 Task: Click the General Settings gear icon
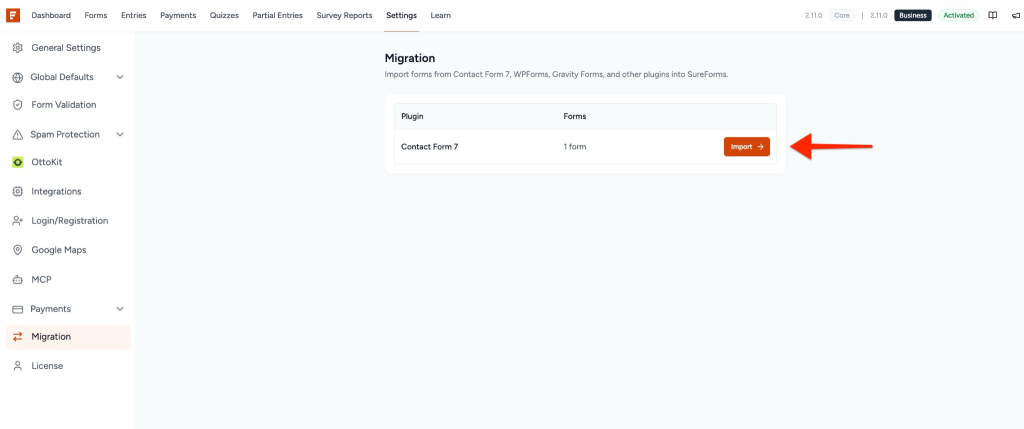click(18, 48)
